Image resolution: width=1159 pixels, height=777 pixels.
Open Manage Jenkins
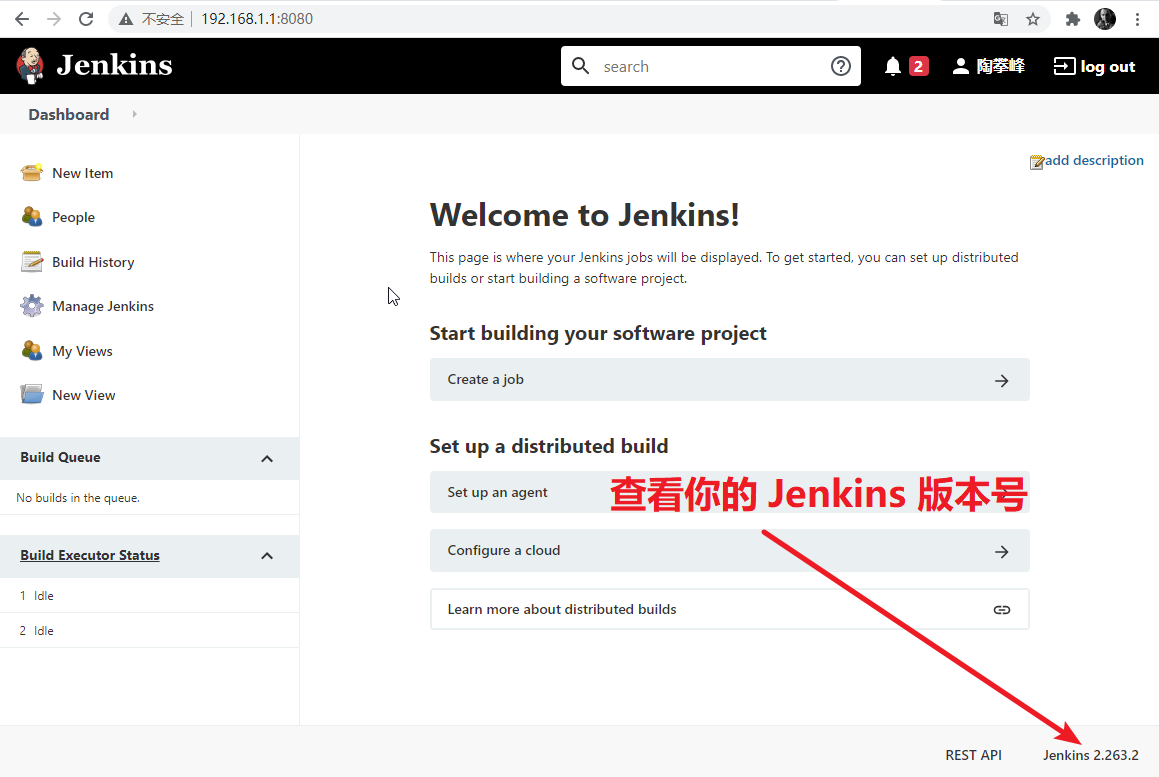pos(103,306)
